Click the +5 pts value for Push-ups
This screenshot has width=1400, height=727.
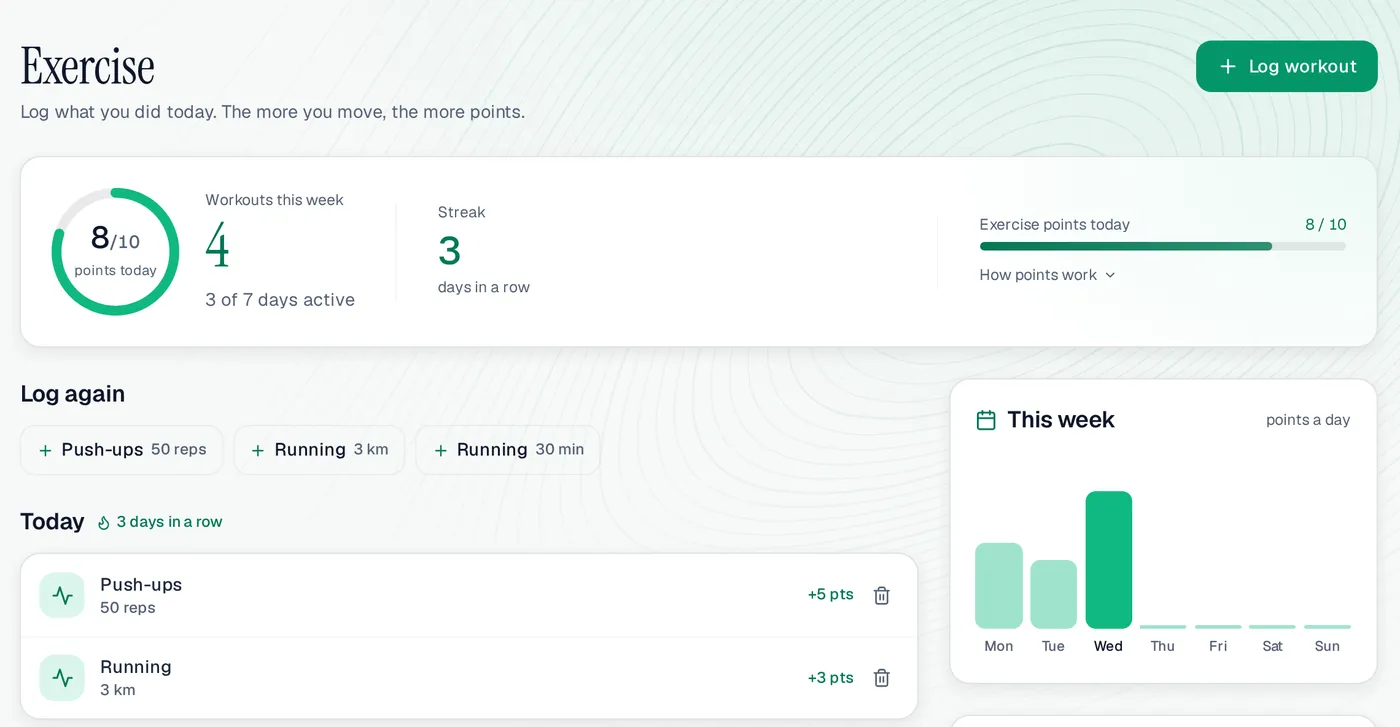pos(830,595)
